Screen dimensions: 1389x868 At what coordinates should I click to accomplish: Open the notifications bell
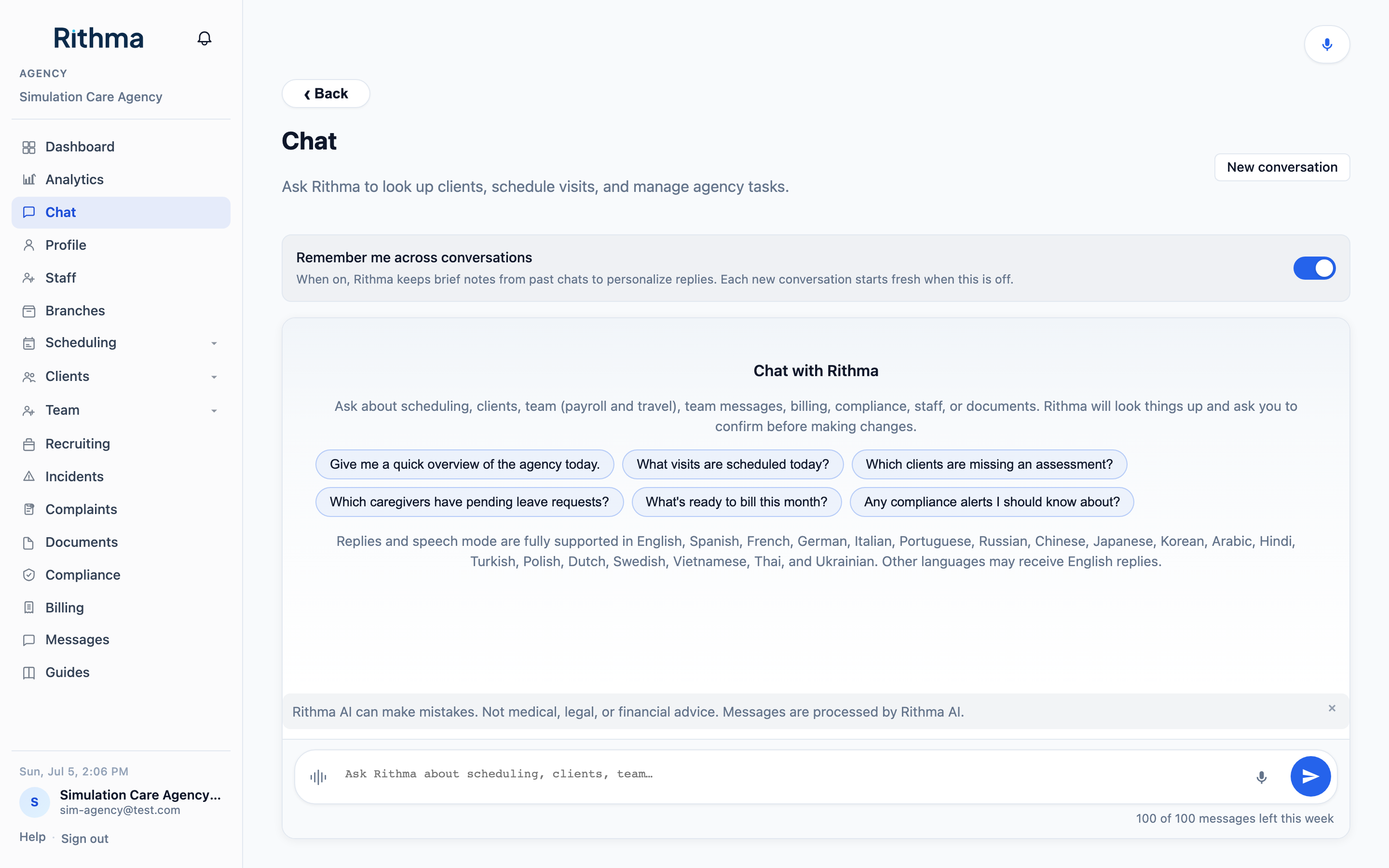pos(204,39)
